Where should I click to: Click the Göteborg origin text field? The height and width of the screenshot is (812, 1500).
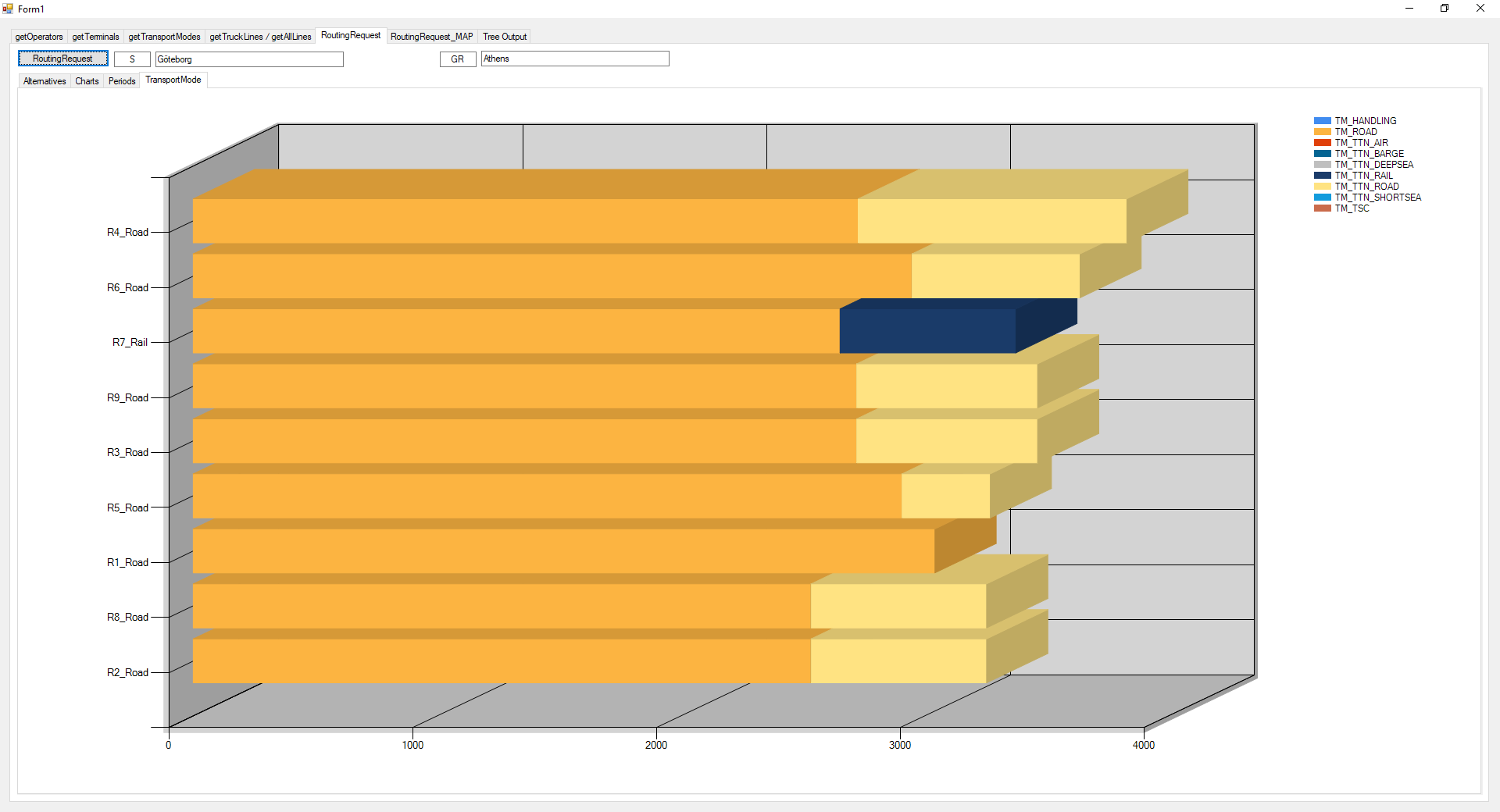[x=249, y=59]
